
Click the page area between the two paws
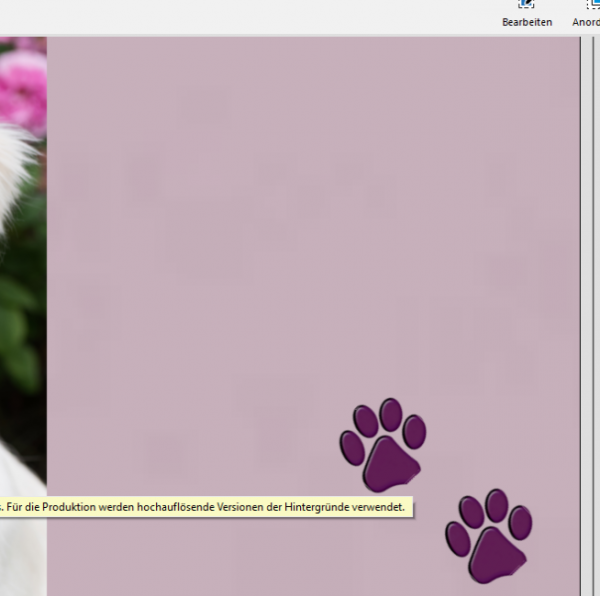438,478
